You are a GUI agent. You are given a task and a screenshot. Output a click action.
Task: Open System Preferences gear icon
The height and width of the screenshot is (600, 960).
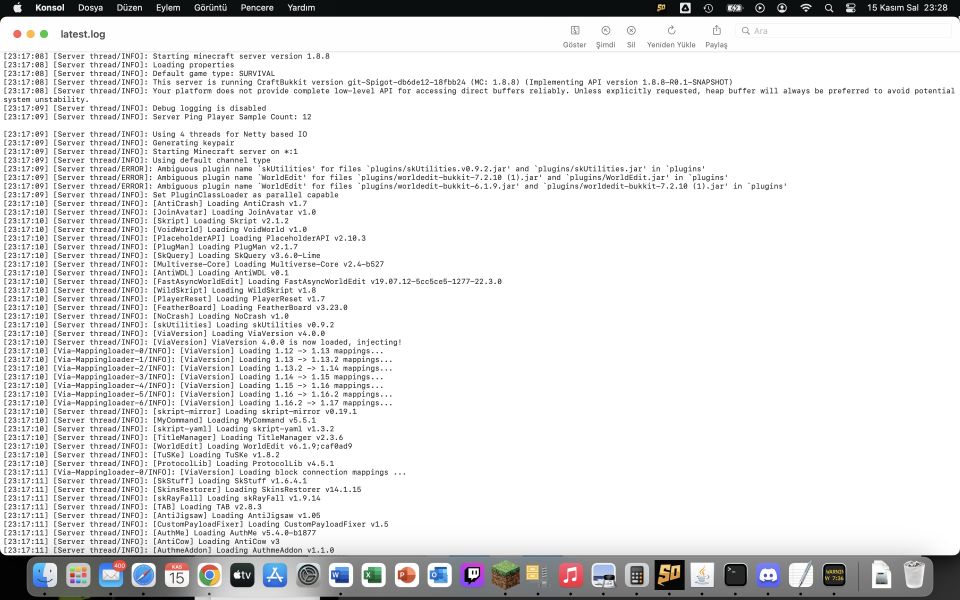pos(308,576)
